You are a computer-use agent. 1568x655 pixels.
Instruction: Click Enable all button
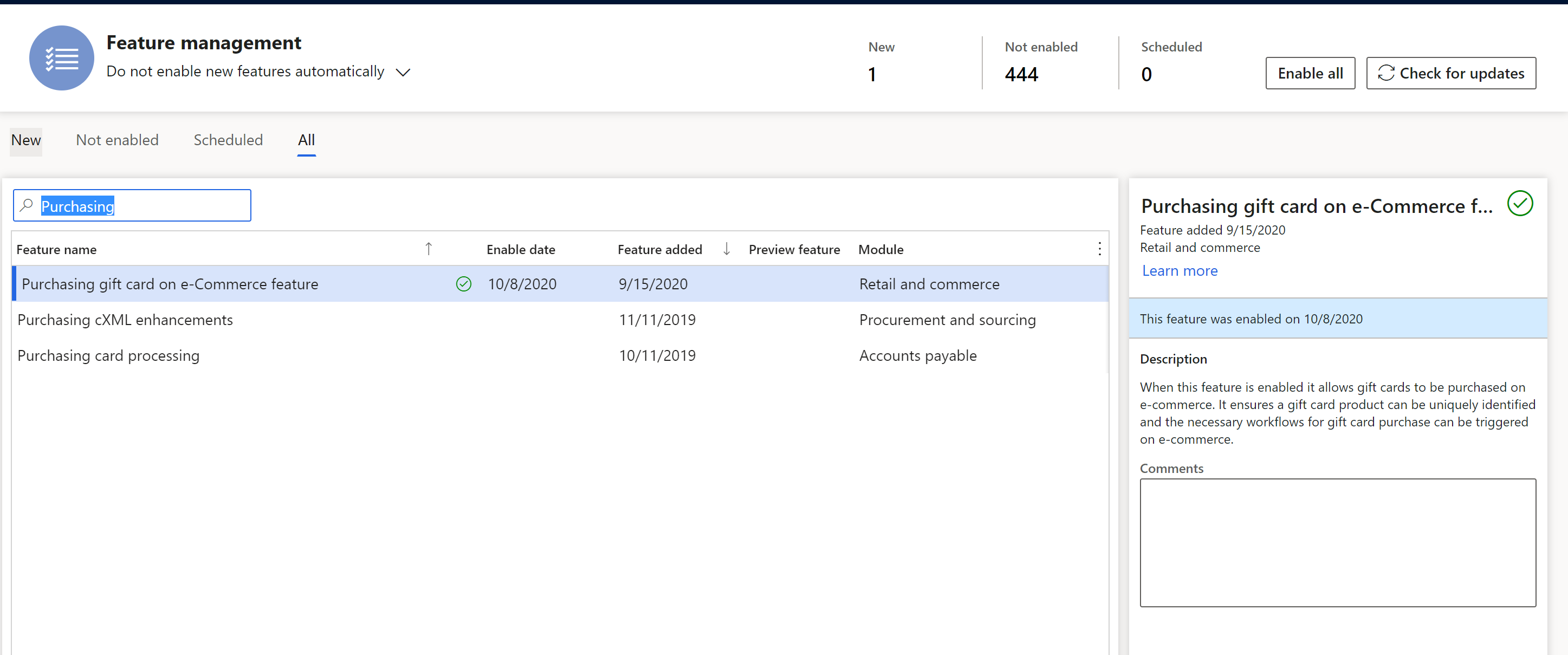tap(1310, 72)
